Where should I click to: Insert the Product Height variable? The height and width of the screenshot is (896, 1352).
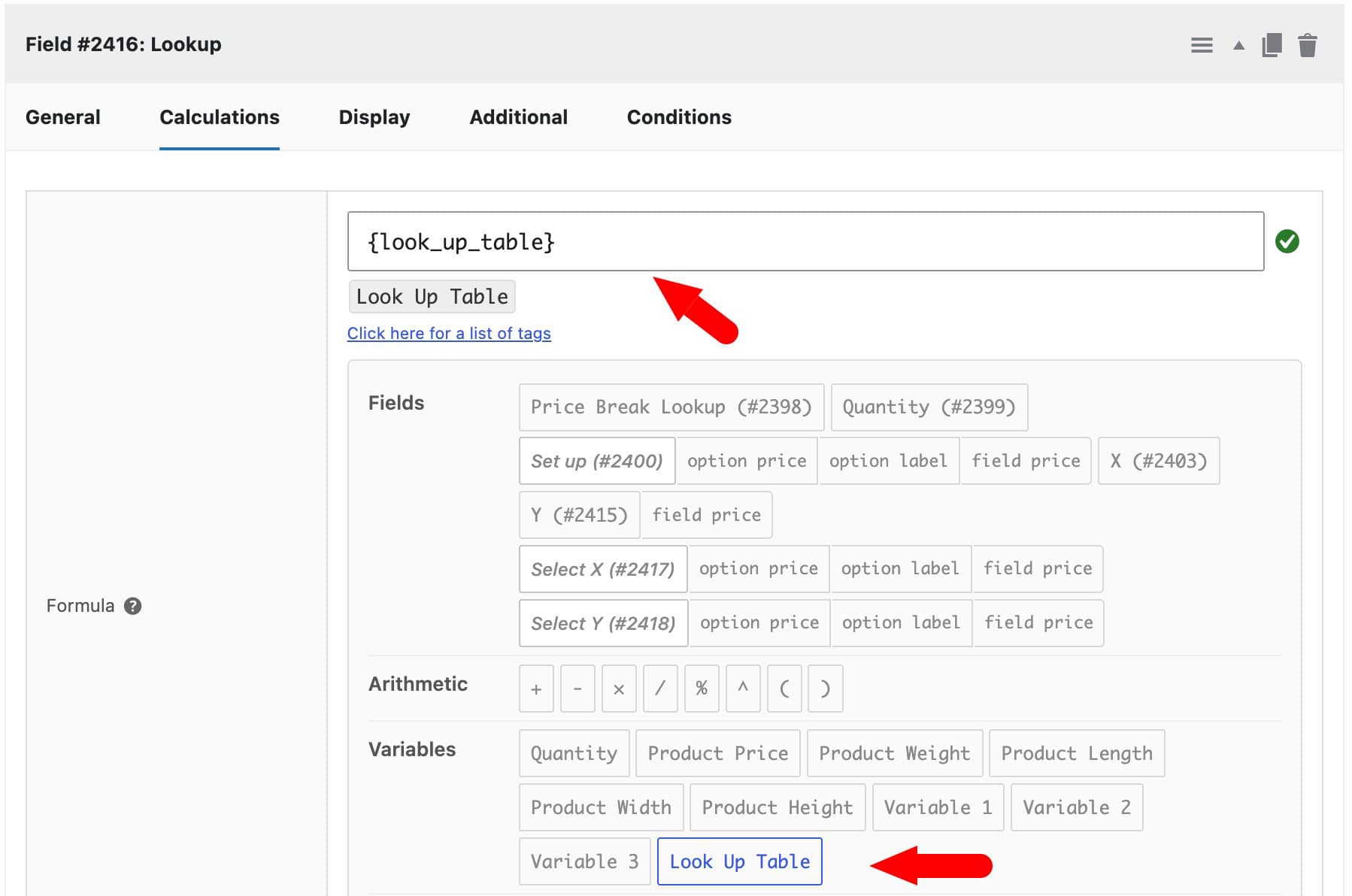tap(778, 807)
